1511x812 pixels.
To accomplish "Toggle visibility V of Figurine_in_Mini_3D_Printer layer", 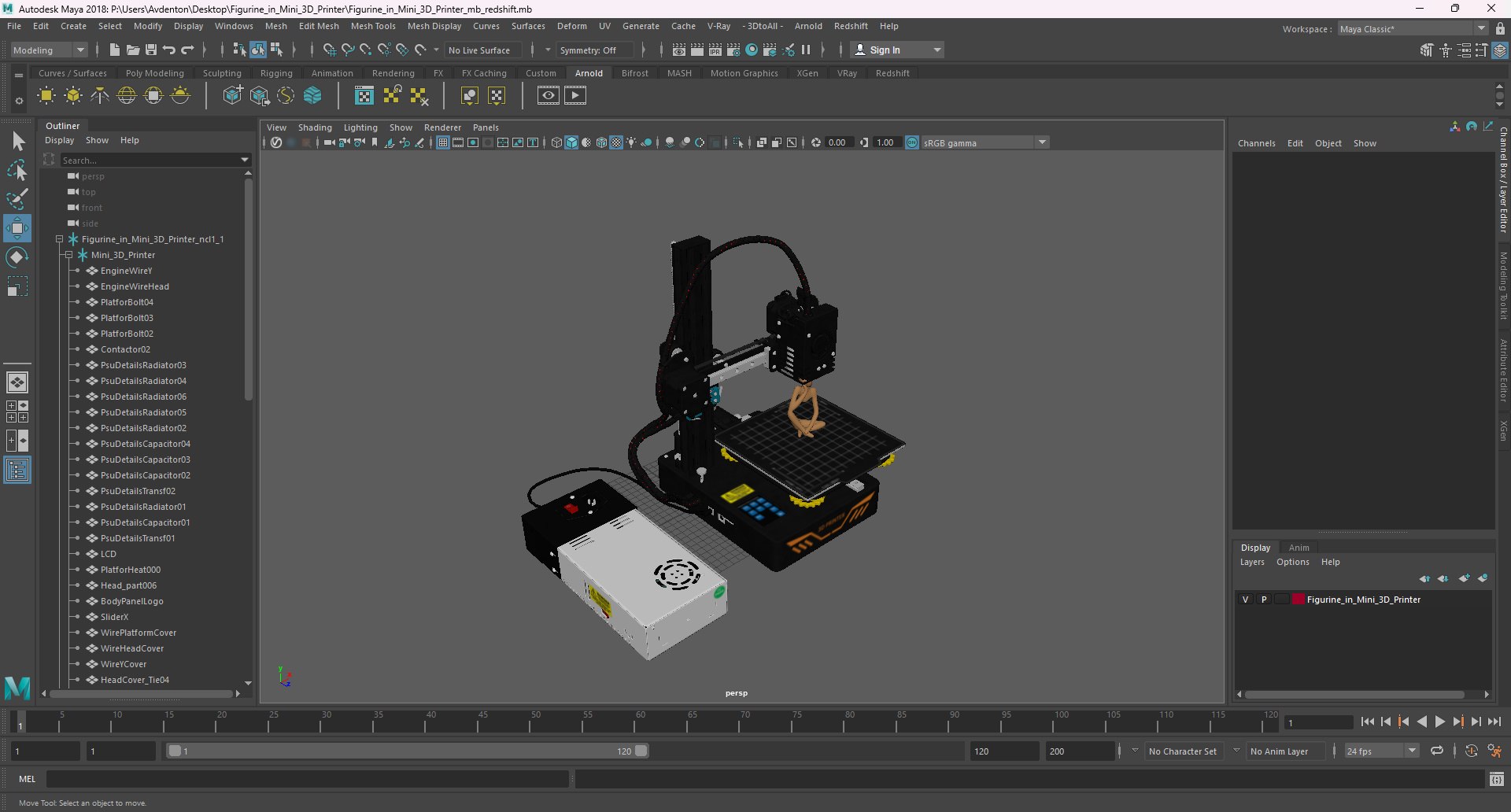I will pos(1245,600).
